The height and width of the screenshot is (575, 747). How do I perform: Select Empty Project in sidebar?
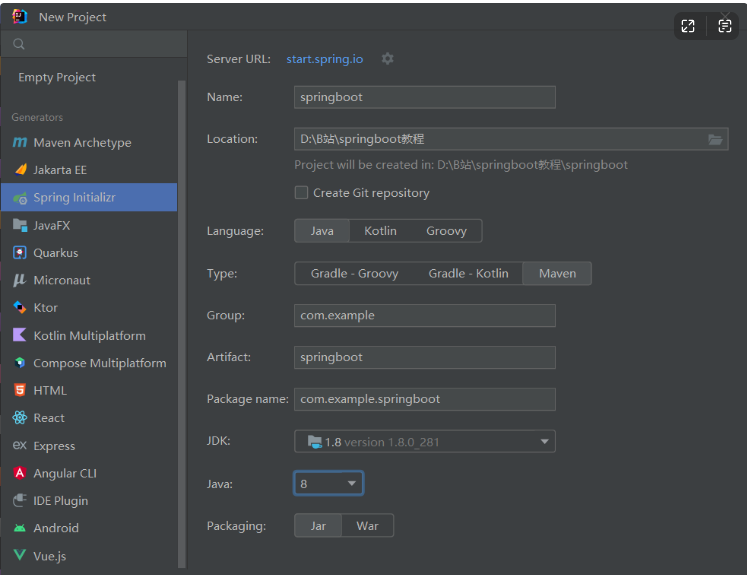click(x=57, y=77)
